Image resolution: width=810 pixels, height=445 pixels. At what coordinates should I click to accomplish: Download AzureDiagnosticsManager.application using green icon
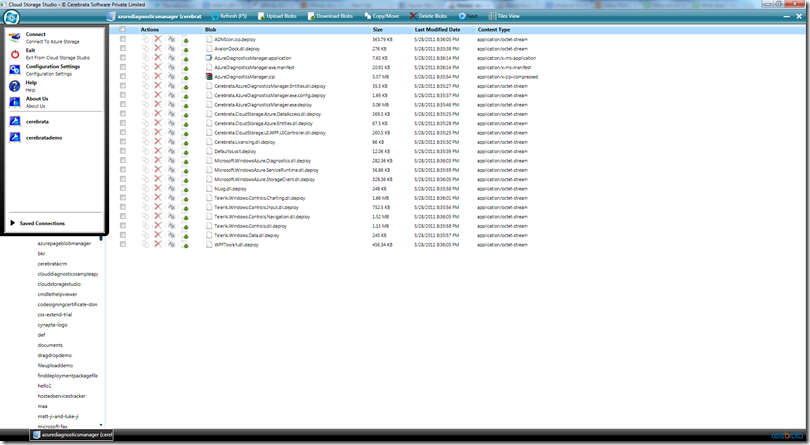[x=185, y=58]
